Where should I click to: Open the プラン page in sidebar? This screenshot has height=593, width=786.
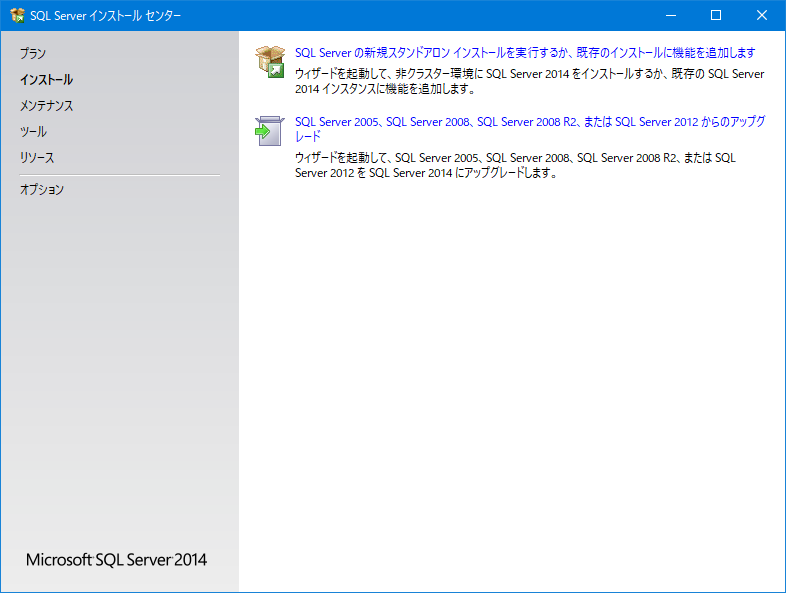click(33, 53)
